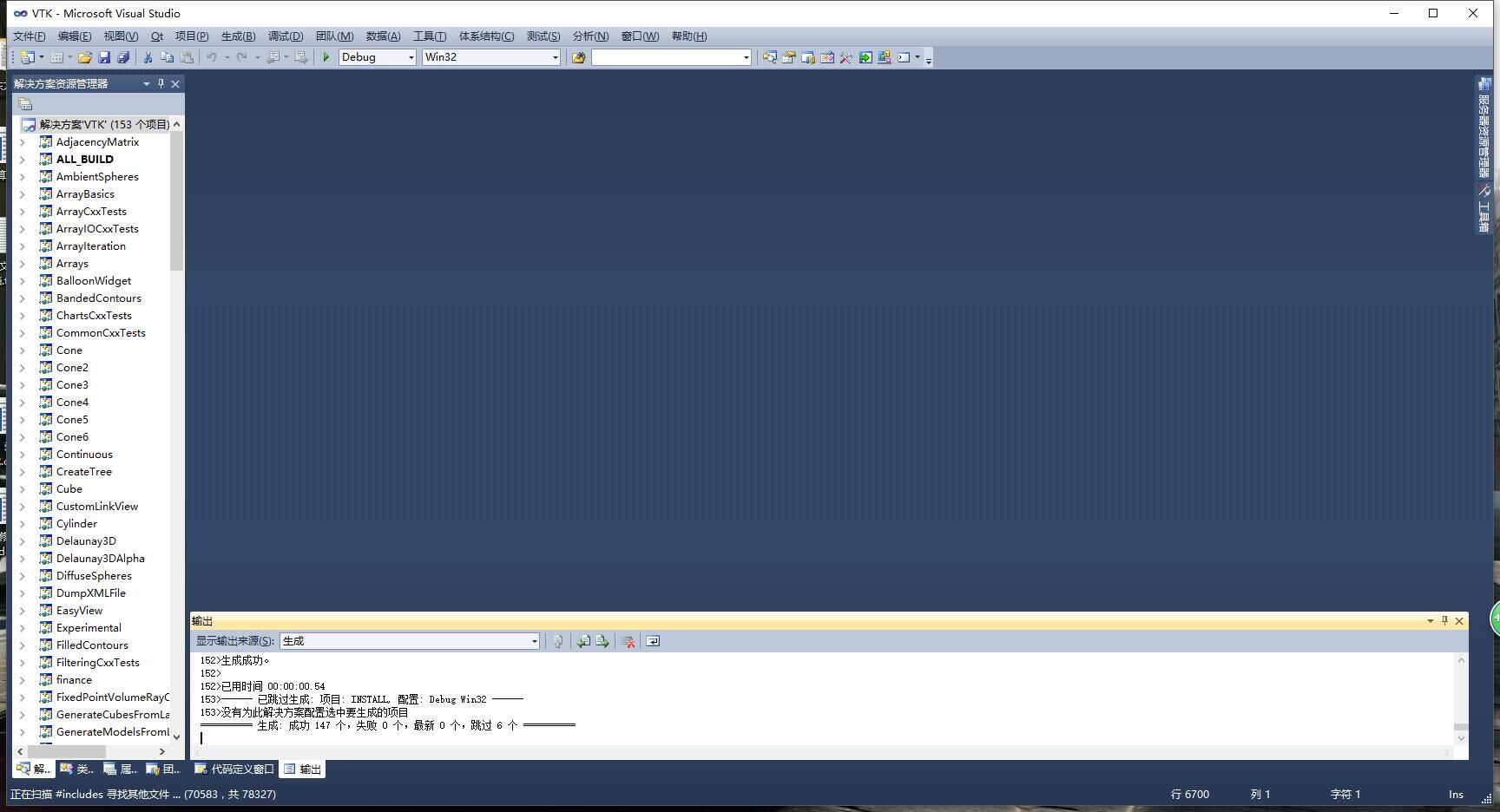Click the Paste icon in the toolbar
This screenshot has height=812, width=1500.
186,57
